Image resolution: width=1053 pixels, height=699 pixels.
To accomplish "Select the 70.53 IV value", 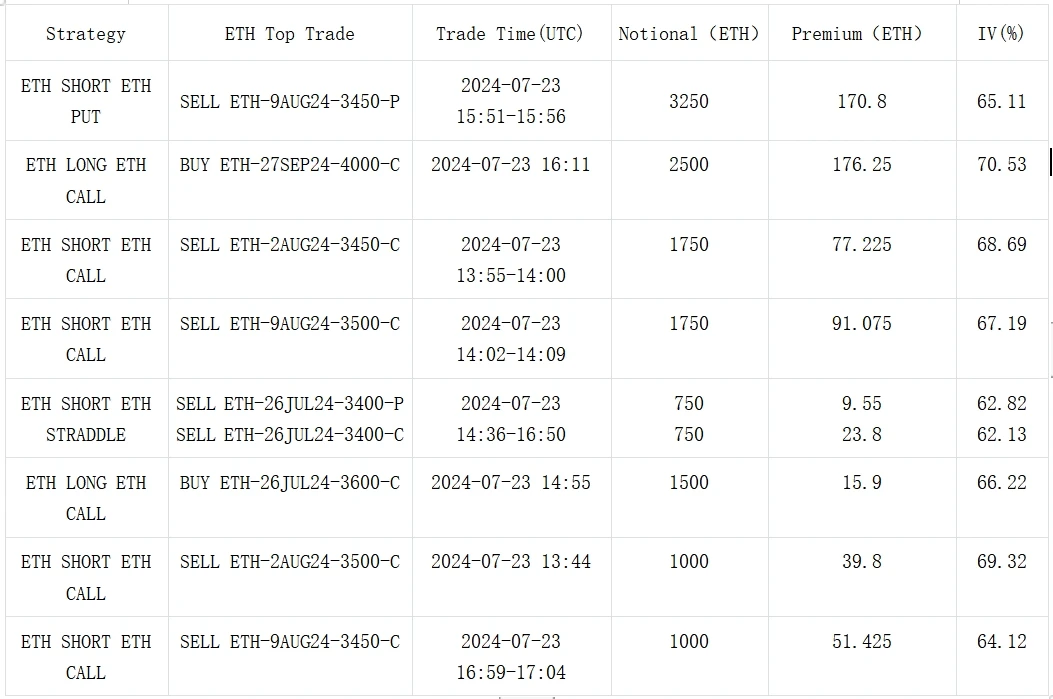I will pos(1001,165).
